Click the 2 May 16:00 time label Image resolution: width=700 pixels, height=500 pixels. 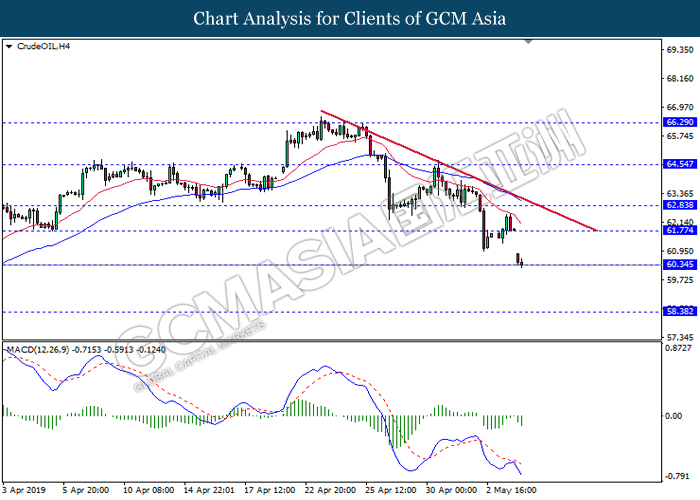coord(511,490)
